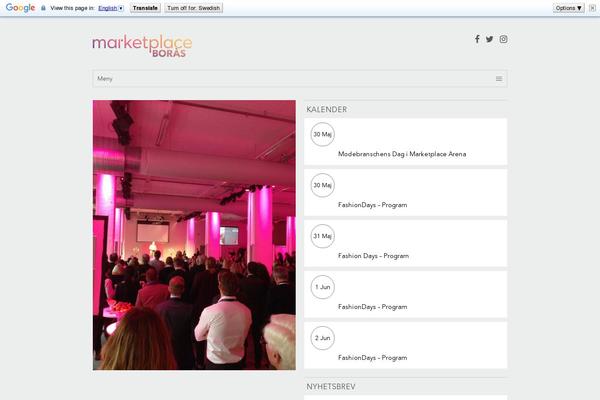The width and height of the screenshot is (600, 400).
Task: Open the Facebook social link
Action: coord(477,39)
